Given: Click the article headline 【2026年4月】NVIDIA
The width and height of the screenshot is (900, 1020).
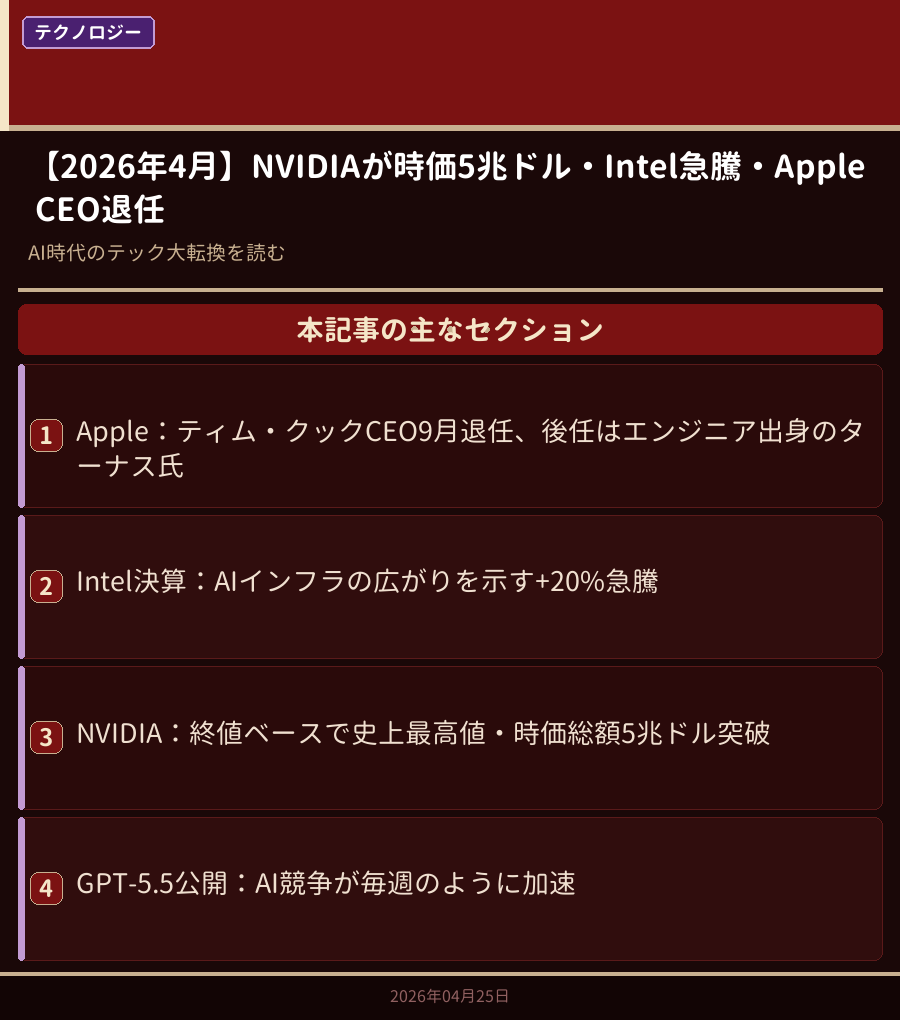Looking at the screenshot, I should [450, 187].
